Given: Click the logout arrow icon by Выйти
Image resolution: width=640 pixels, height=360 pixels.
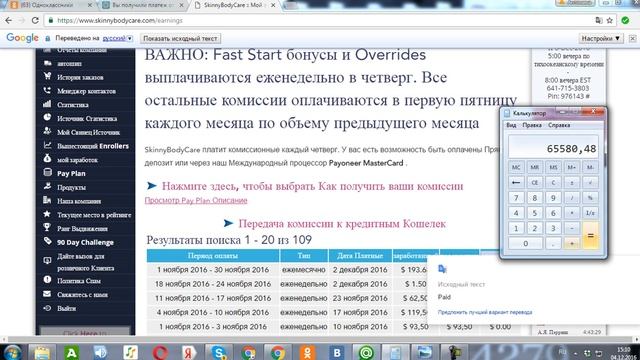Looking at the screenshot, I should 47,308.
